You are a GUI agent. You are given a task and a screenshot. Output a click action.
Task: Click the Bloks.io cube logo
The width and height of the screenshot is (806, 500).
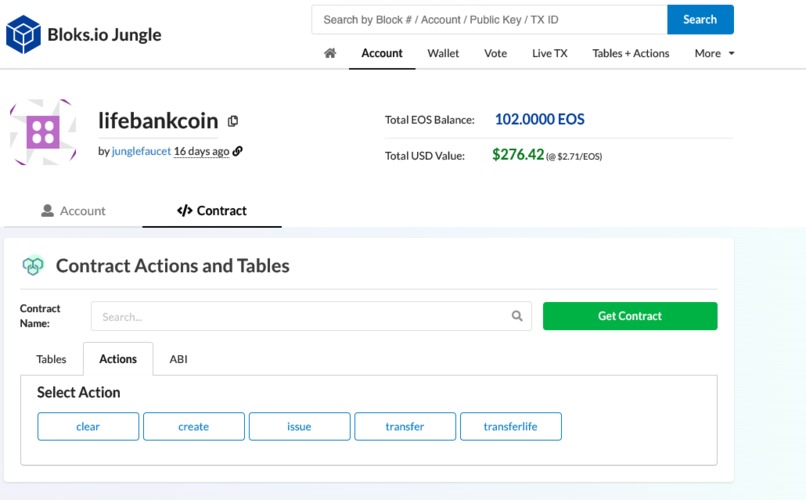coord(23,34)
